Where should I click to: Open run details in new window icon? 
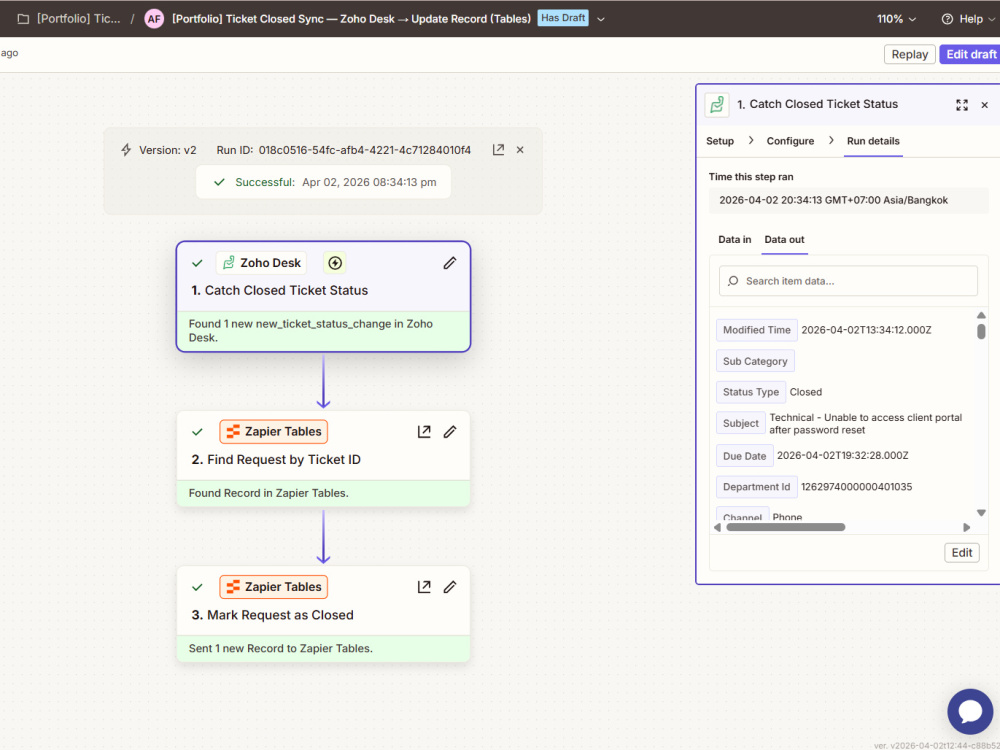tap(498, 150)
